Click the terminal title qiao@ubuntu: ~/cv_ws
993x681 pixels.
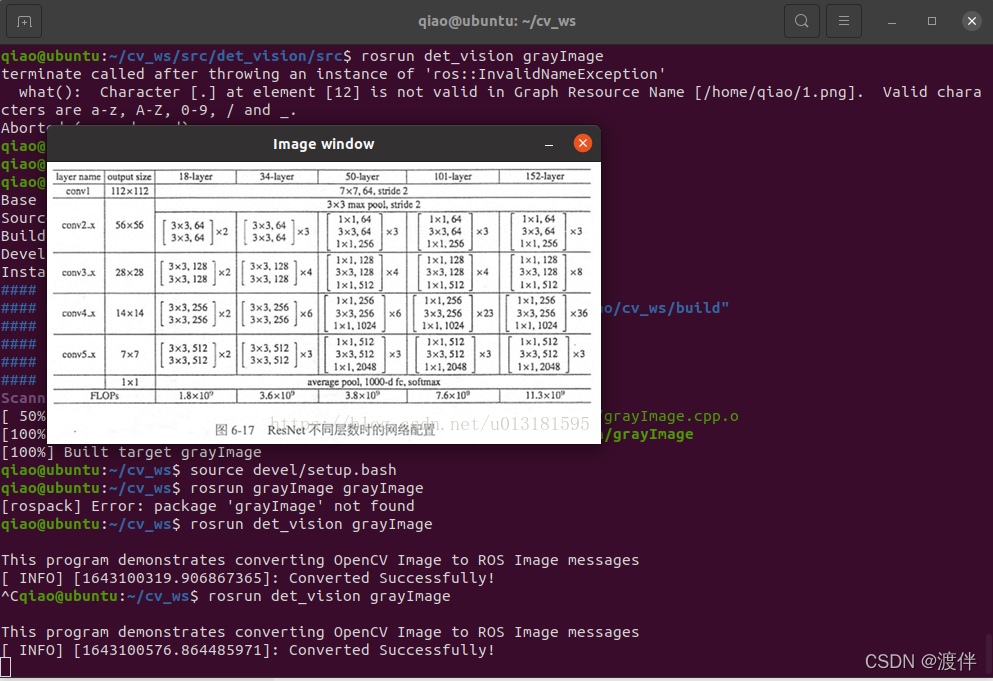(x=497, y=20)
